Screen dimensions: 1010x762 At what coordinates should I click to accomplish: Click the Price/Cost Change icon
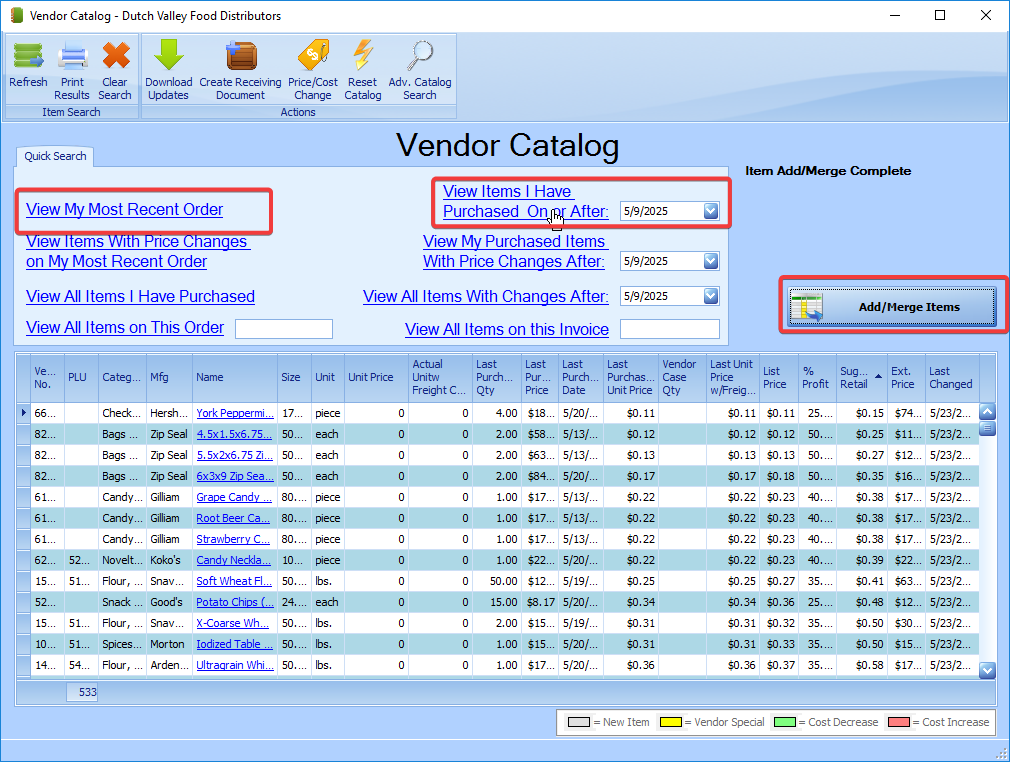tap(312, 67)
